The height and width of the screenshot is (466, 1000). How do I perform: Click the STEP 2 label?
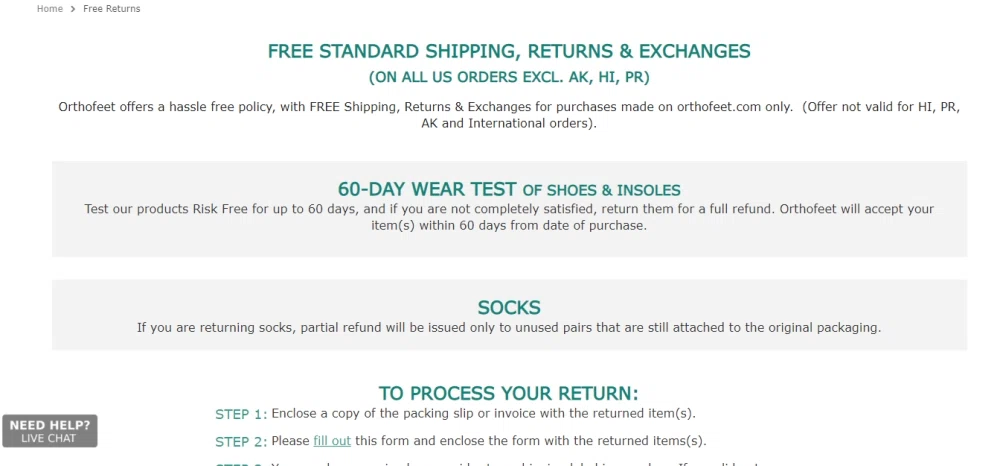tap(241, 441)
